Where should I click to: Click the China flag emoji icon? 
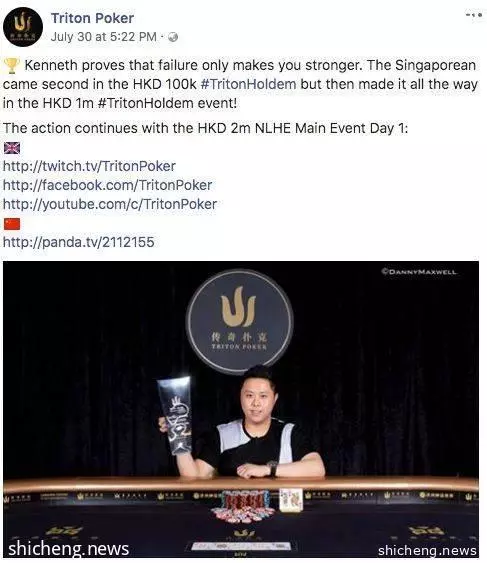coord(12,224)
